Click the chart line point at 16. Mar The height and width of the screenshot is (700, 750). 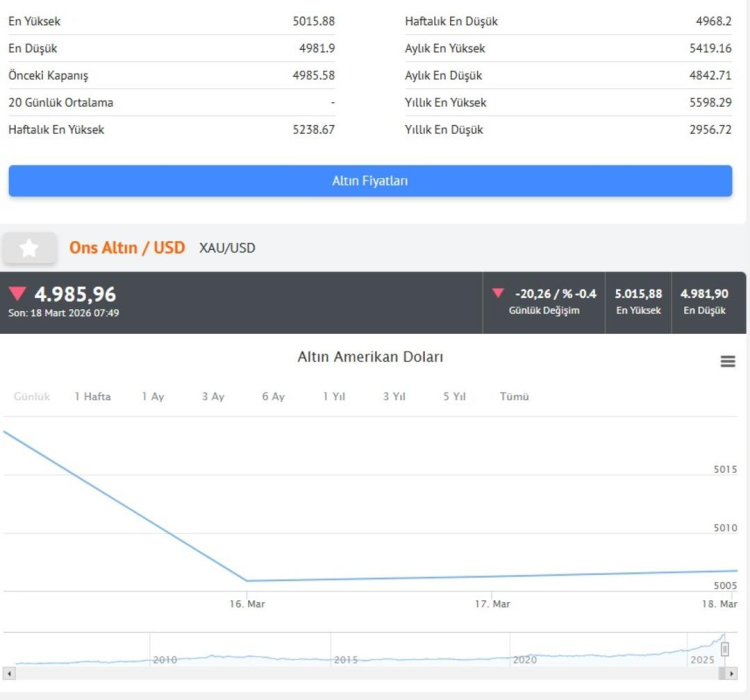pos(247,580)
